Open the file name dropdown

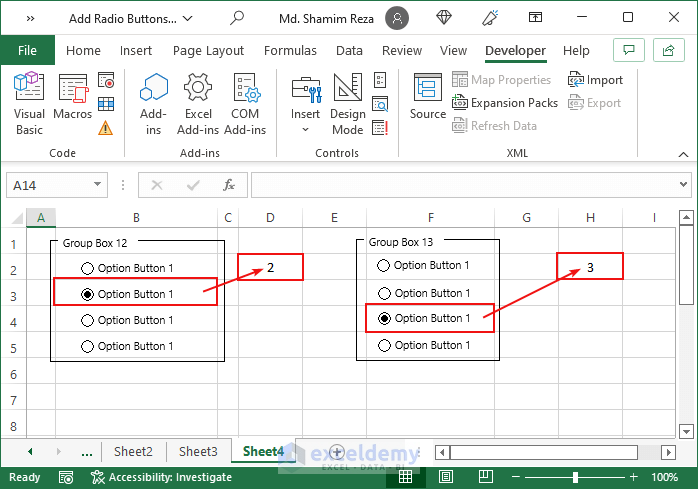187,19
